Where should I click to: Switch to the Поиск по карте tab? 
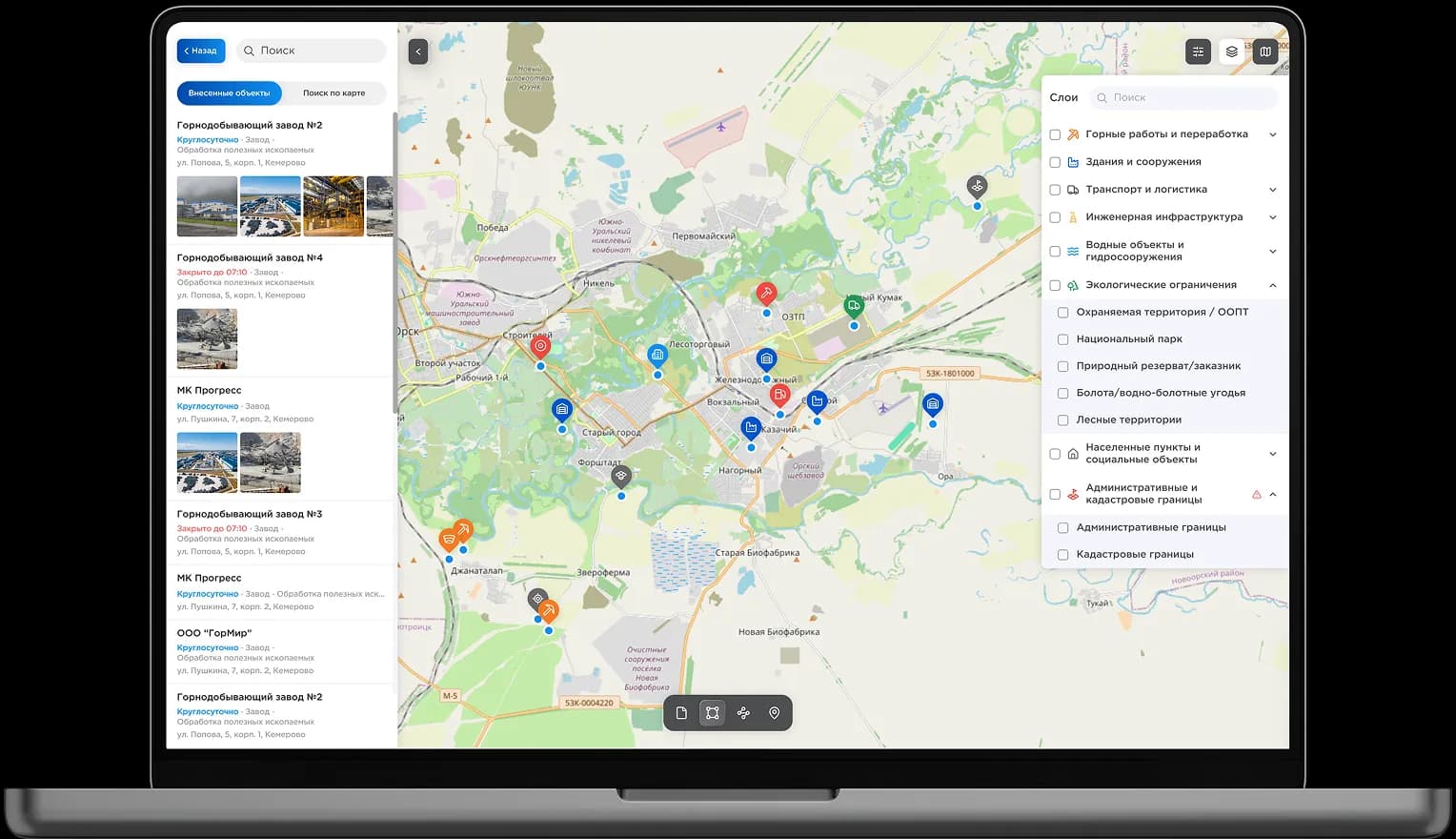pos(334,93)
